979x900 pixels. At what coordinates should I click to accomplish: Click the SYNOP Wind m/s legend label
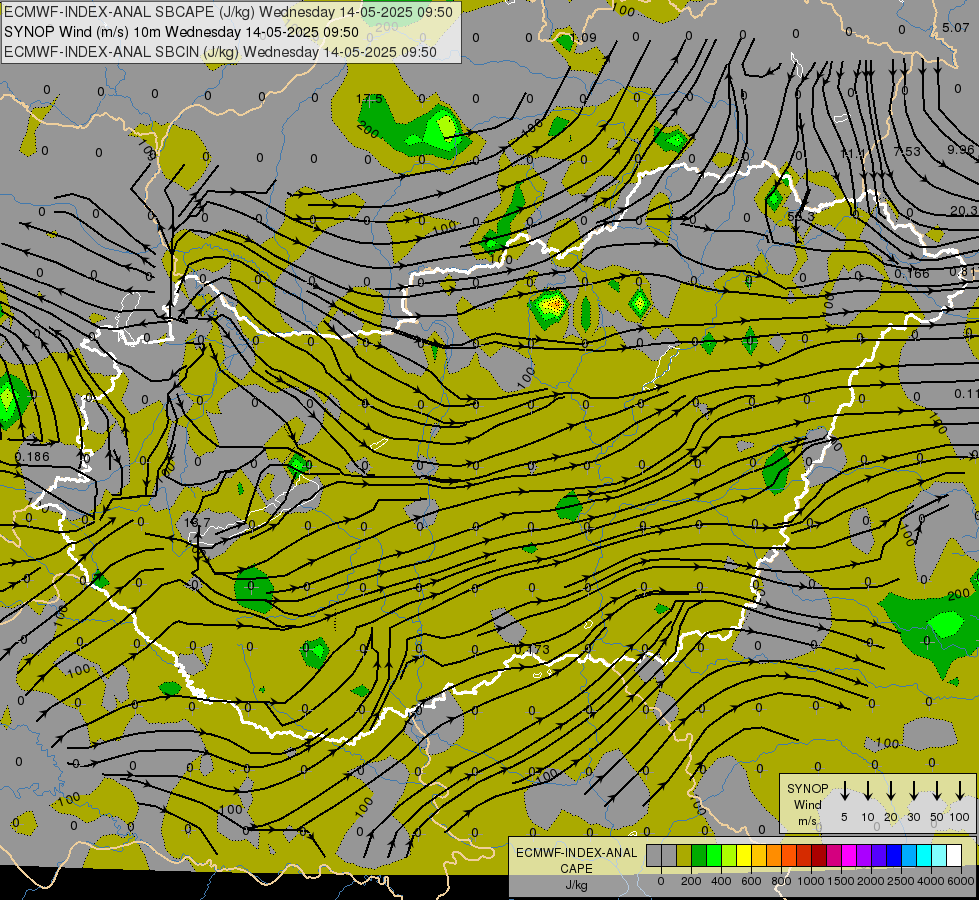(x=807, y=804)
